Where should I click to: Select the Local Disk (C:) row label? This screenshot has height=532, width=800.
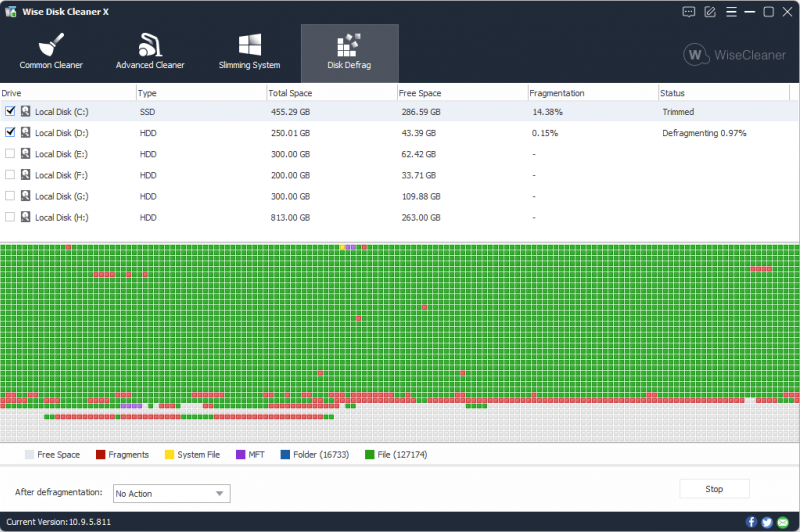pyautogui.click(x=62, y=112)
